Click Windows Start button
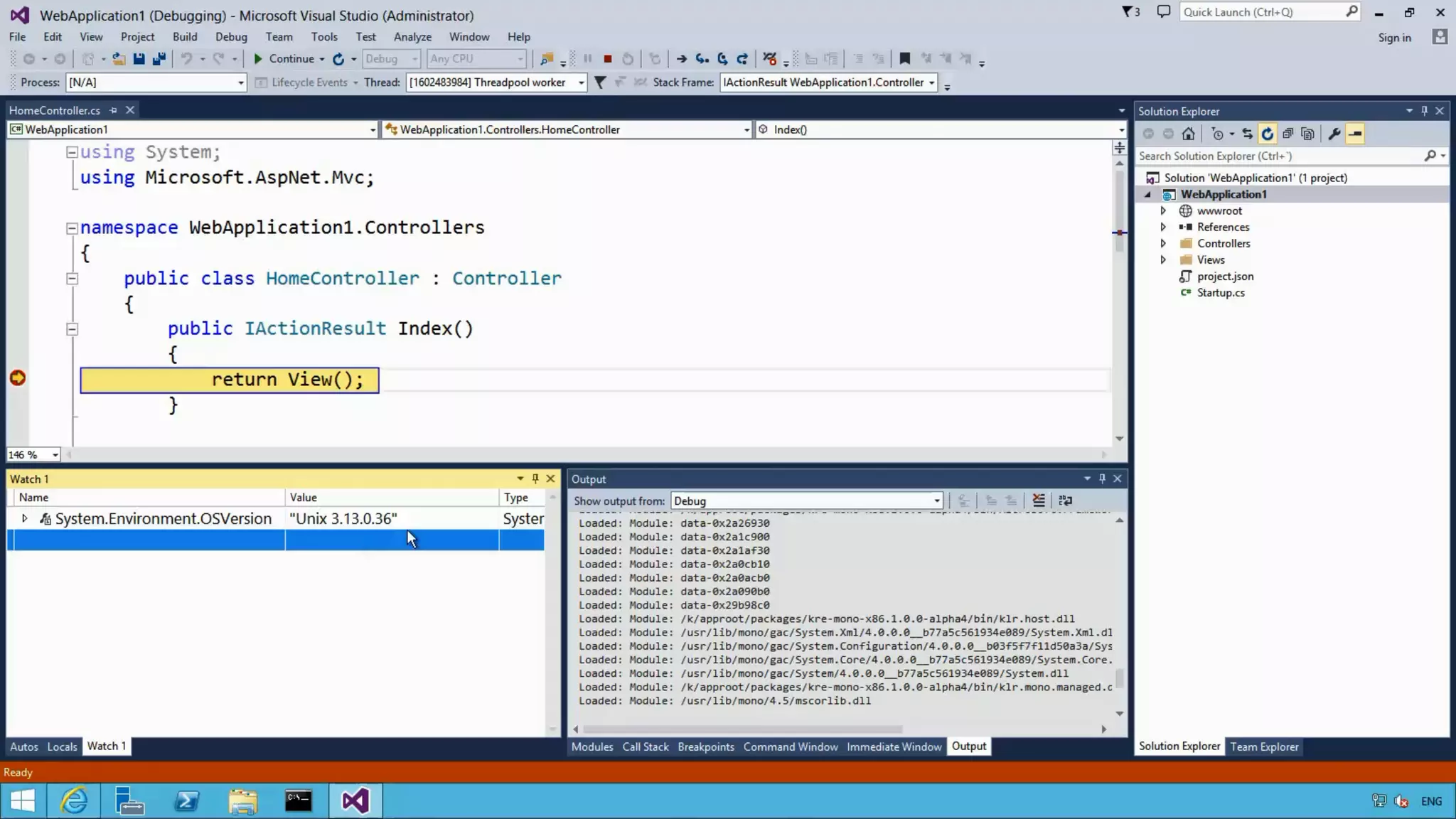This screenshot has height=819, width=1456. [x=23, y=801]
